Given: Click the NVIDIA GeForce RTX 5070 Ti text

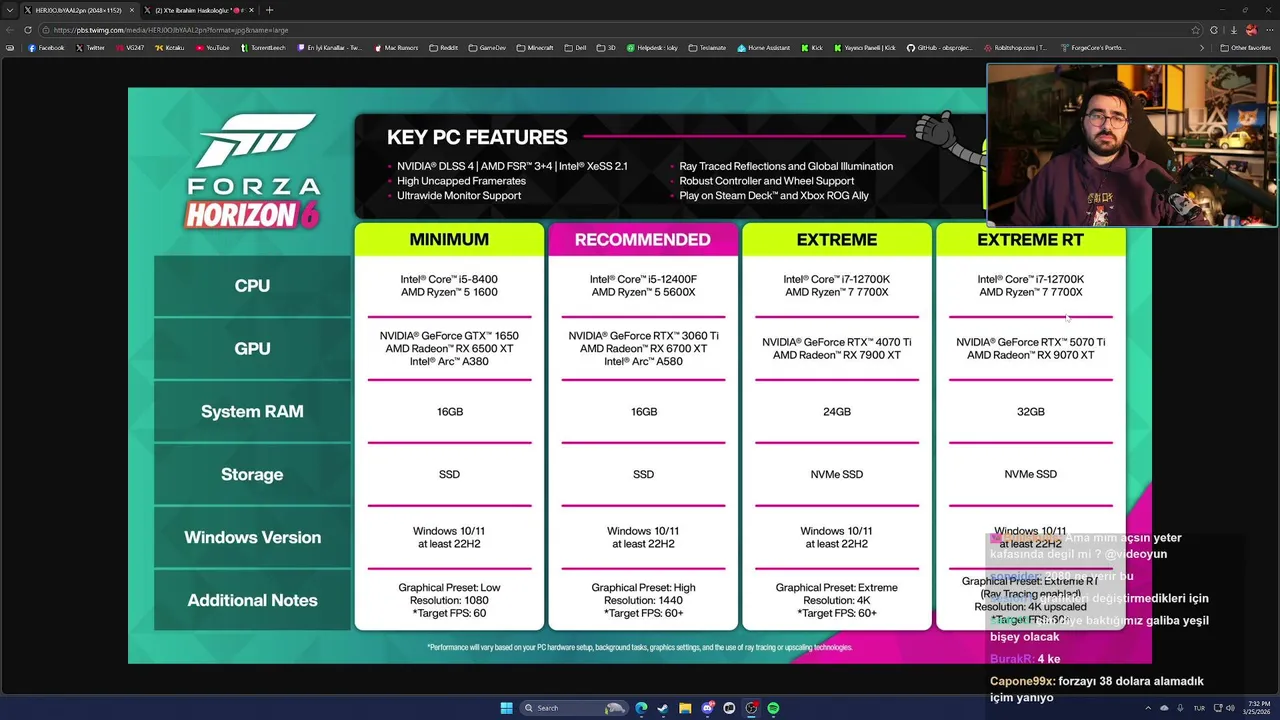Looking at the screenshot, I should pyautogui.click(x=1031, y=342).
